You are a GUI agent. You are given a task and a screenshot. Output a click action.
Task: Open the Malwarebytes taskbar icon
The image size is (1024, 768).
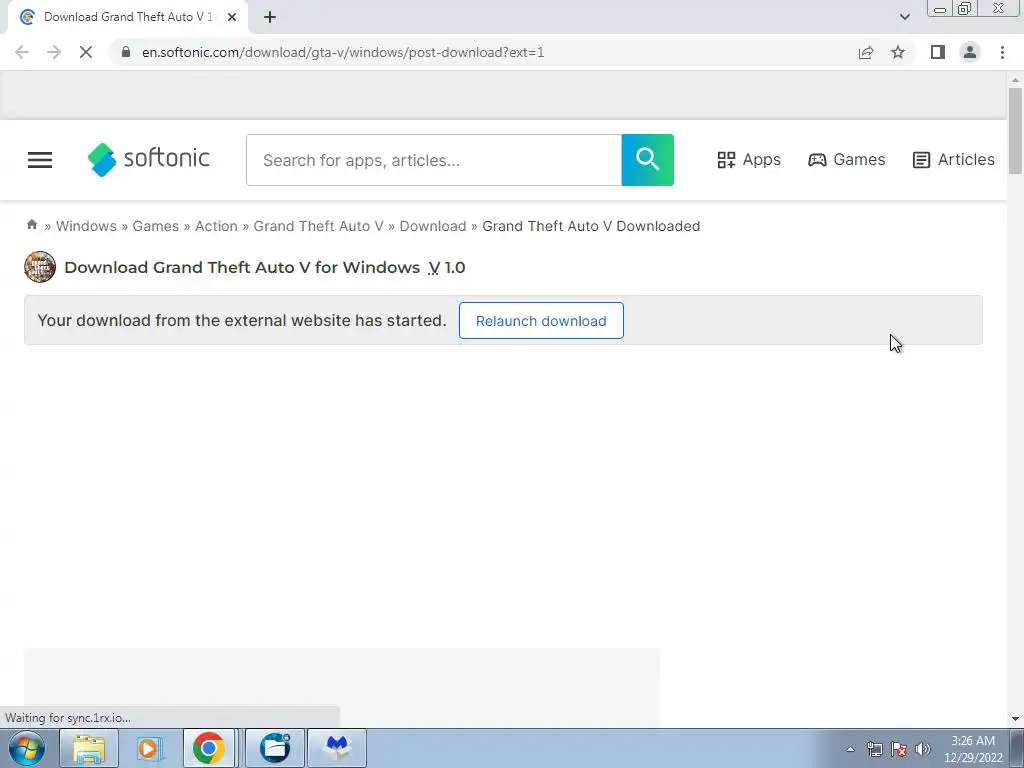[337, 748]
